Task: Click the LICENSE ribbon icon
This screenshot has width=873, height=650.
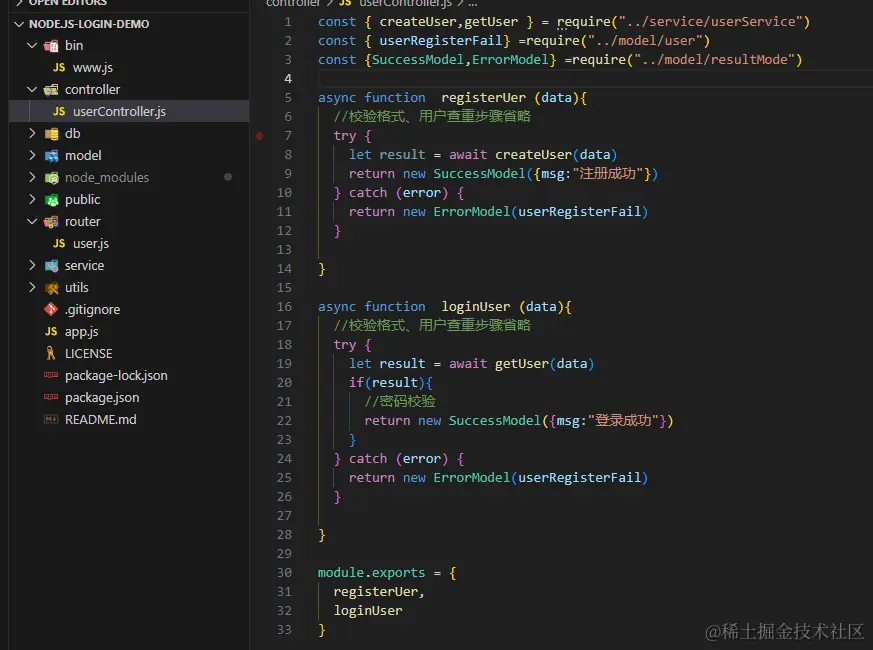Action: pyautogui.click(x=51, y=353)
